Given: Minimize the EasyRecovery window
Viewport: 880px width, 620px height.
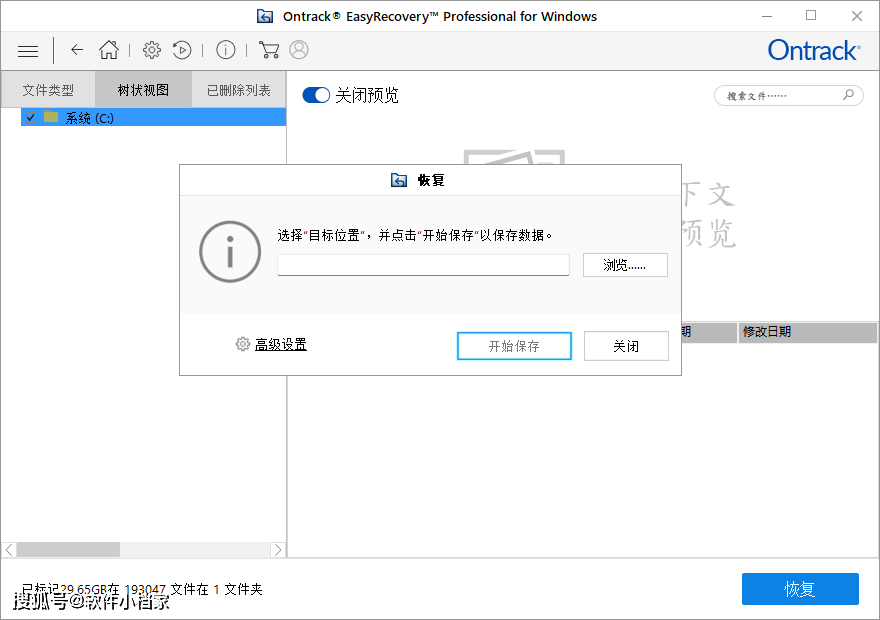Looking at the screenshot, I should [x=767, y=16].
